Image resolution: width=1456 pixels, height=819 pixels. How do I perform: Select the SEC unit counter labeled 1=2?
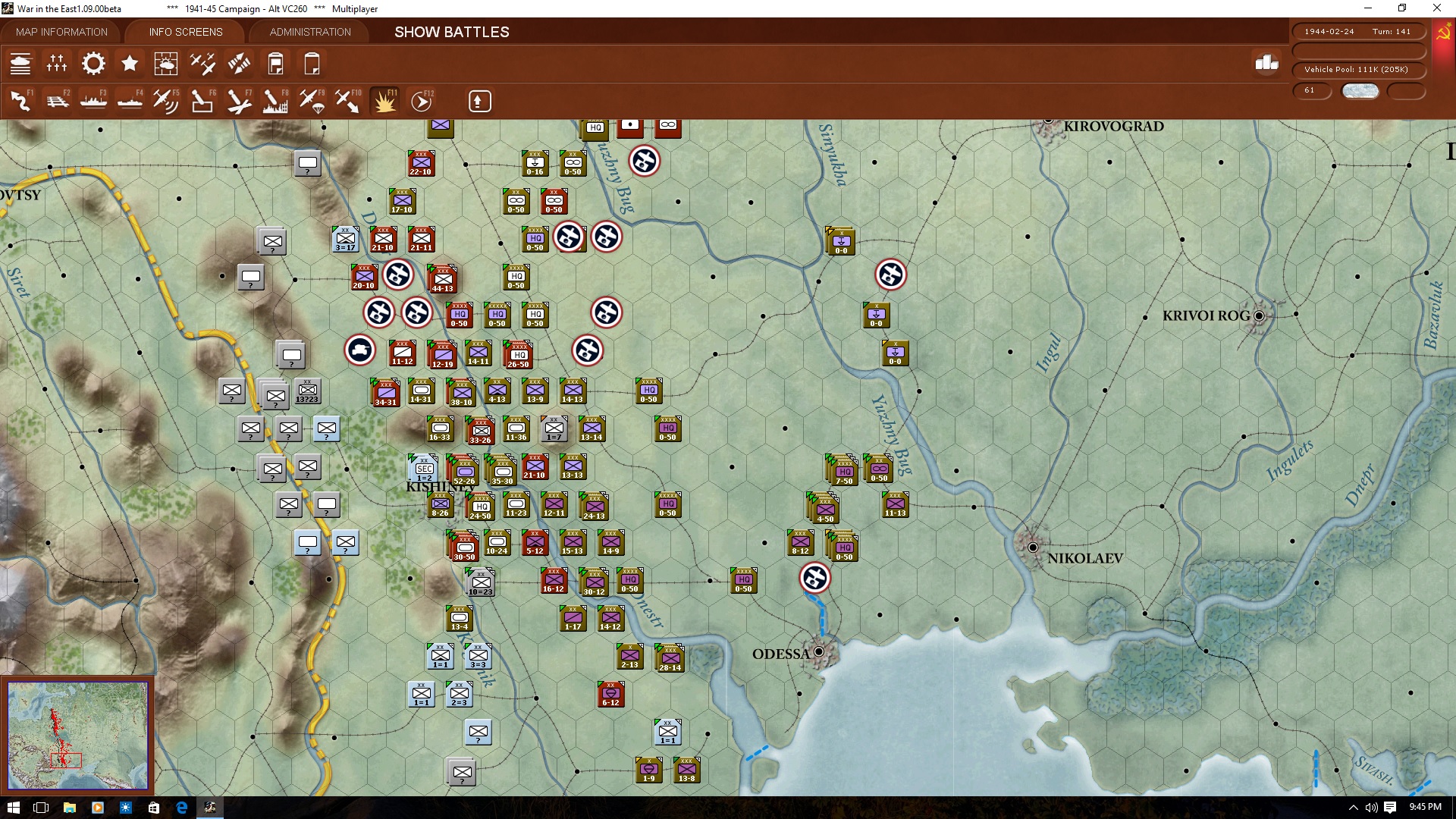(x=423, y=469)
